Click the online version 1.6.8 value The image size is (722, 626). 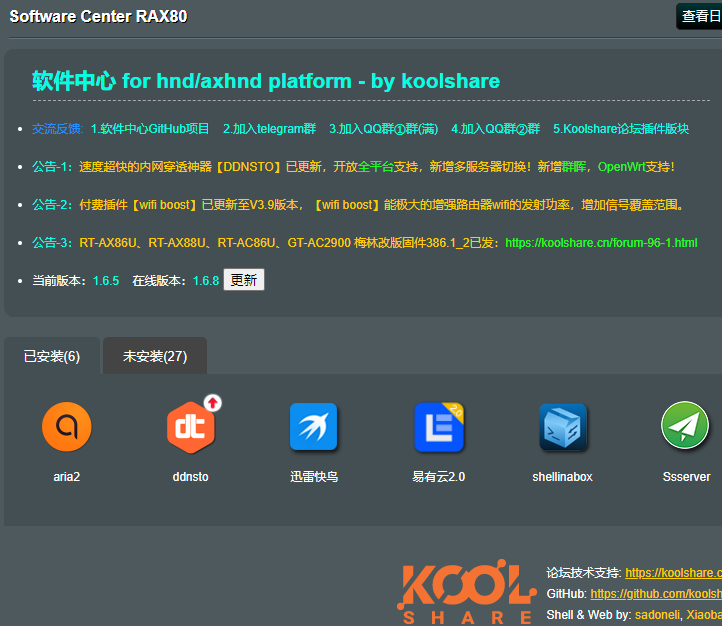point(206,281)
